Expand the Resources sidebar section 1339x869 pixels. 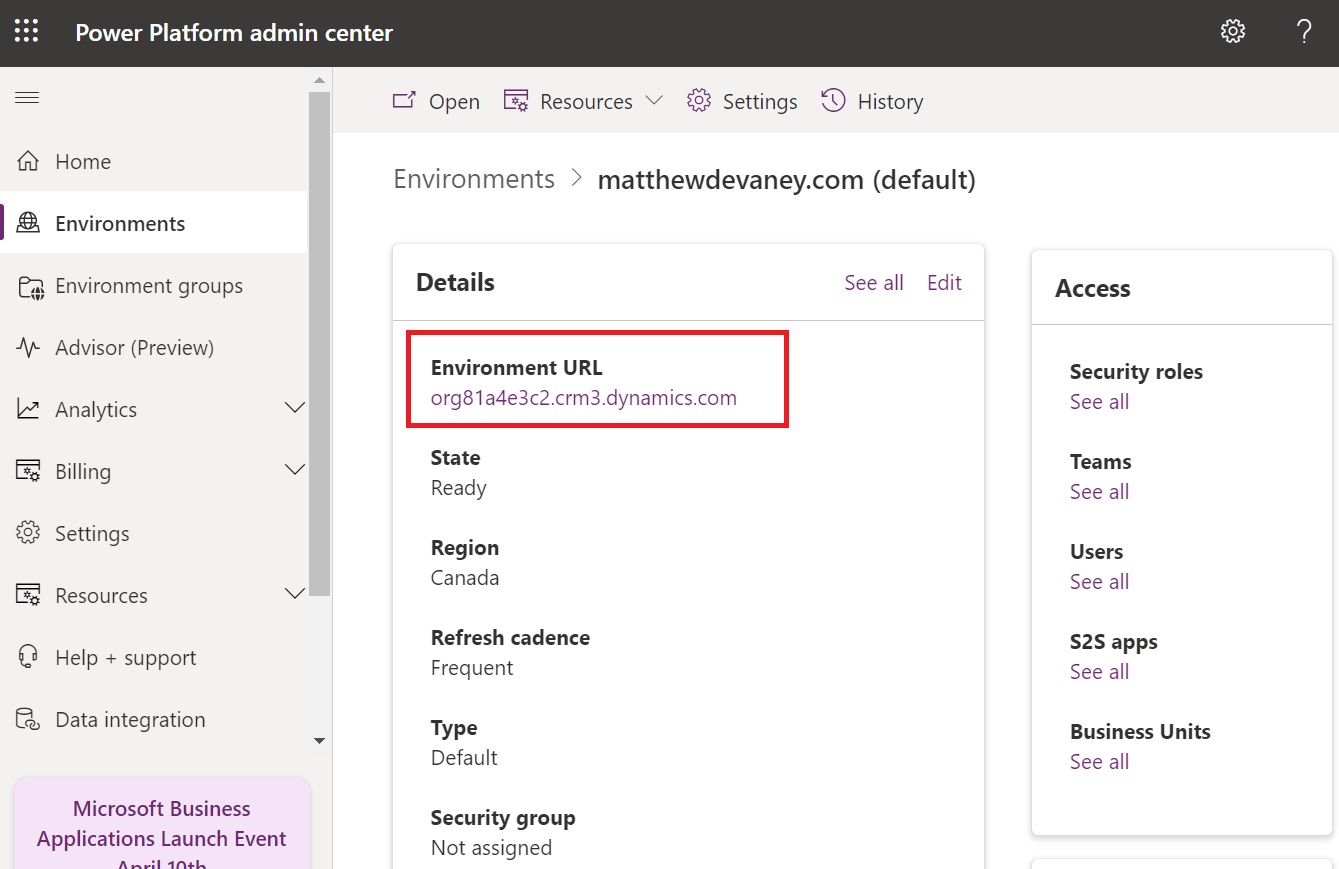click(295, 594)
